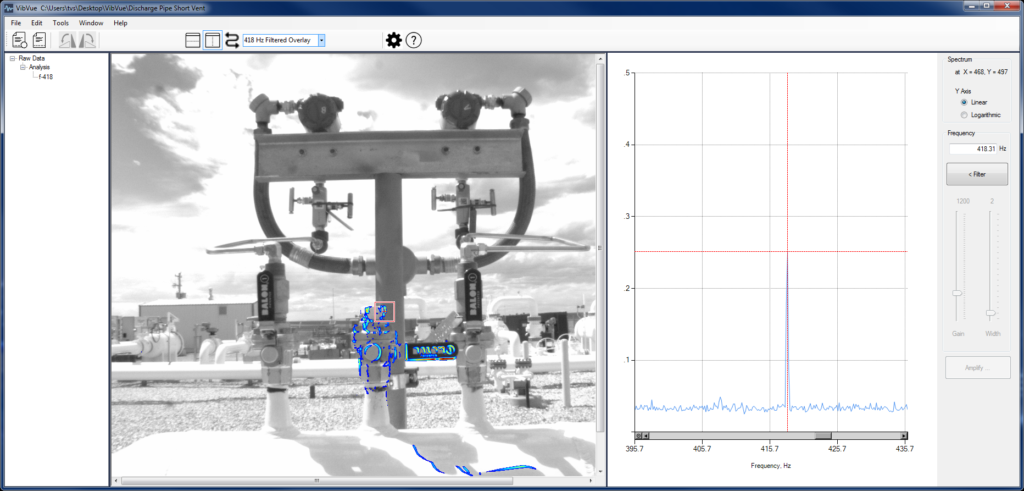Open settings via the gear icon
Image resolution: width=1024 pixels, height=491 pixels.
click(394, 40)
